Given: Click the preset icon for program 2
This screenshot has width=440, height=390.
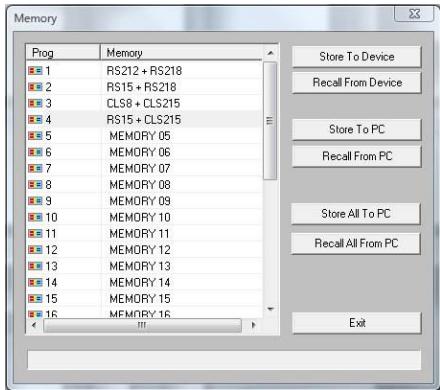Looking at the screenshot, I should coord(35,87).
